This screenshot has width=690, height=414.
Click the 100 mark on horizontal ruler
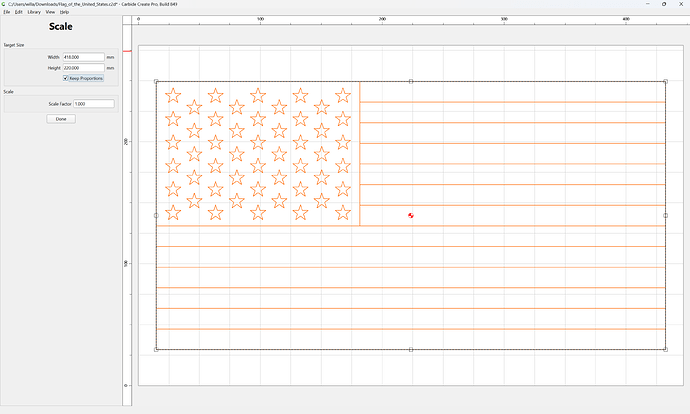(260, 19)
